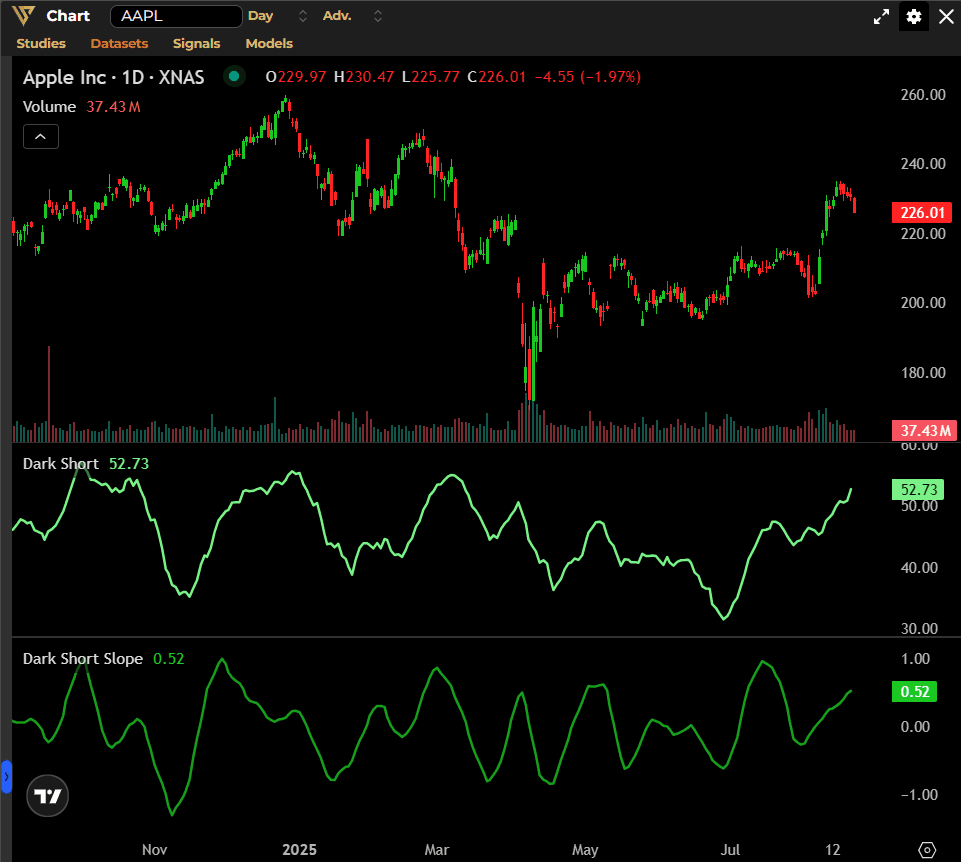Click the red 37.43 M volume label
Viewport: 961px width, 862px height.
pos(924,430)
